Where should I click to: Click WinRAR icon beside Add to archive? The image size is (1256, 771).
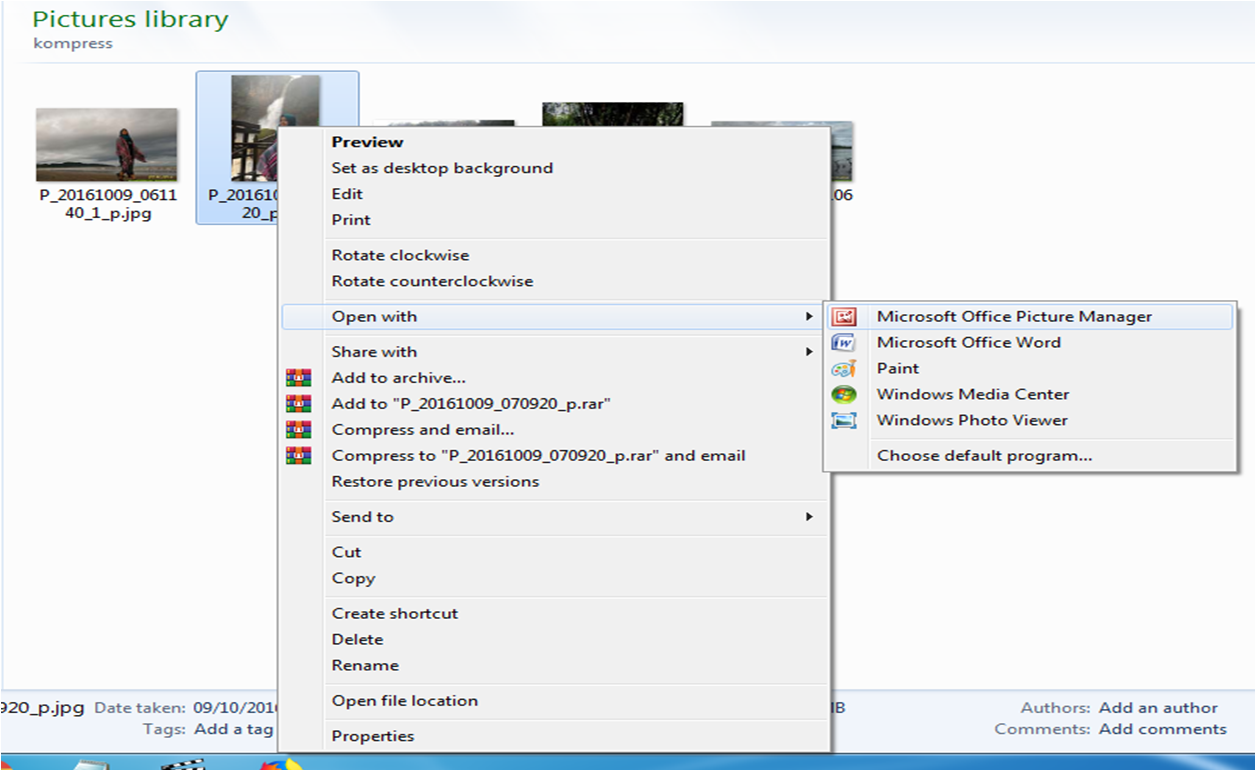click(298, 378)
